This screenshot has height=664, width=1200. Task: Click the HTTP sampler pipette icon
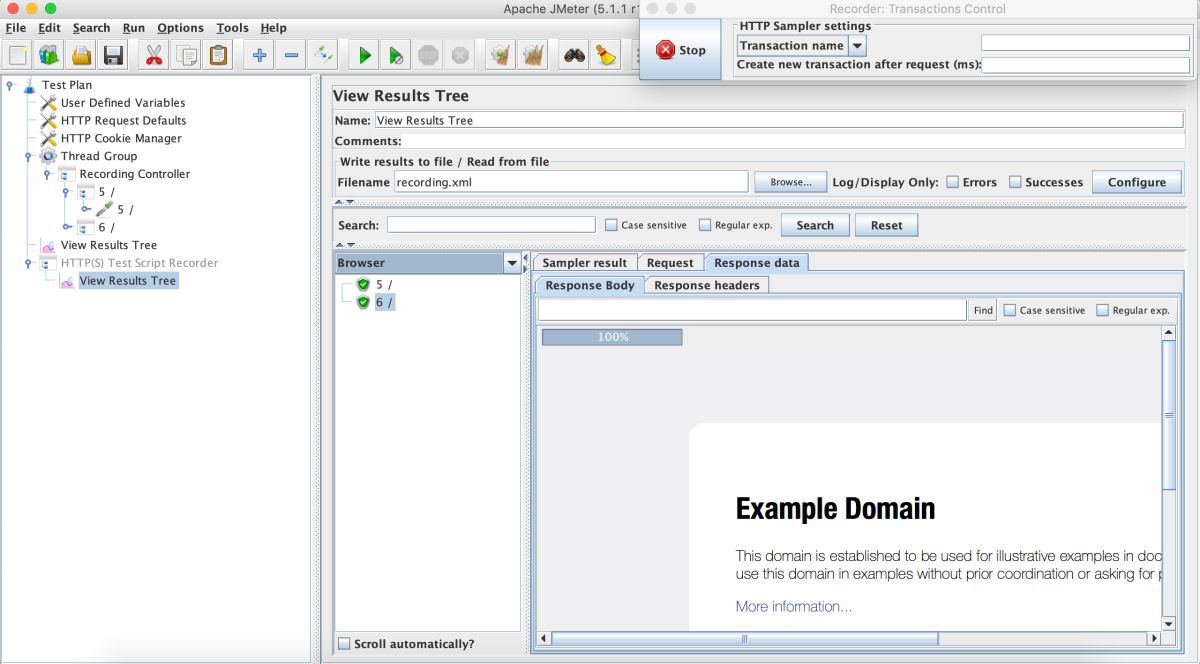coord(104,210)
